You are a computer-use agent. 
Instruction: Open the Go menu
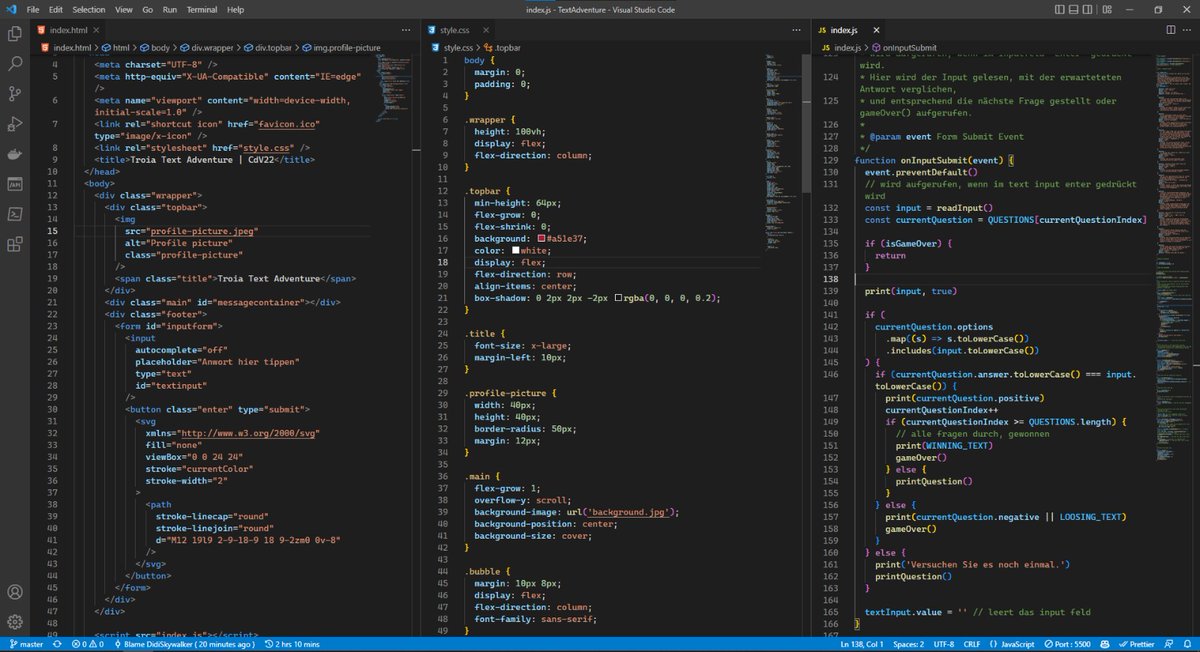pyautogui.click(x=147, y=9)
